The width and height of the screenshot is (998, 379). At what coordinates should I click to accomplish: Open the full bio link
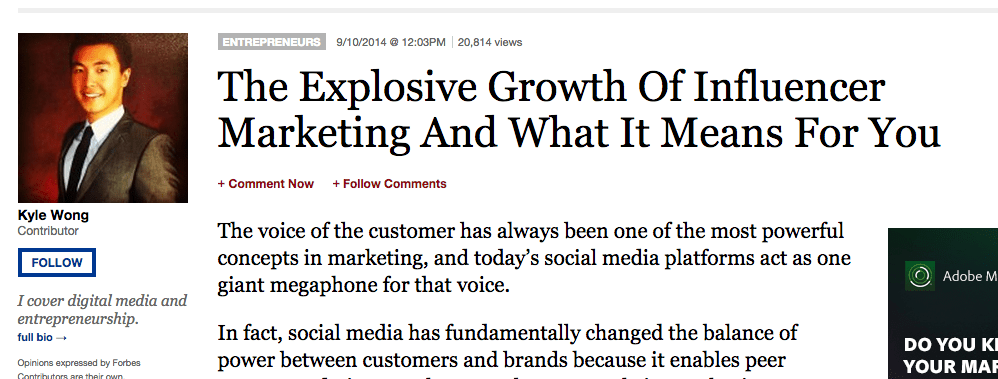tap(42, 338)
